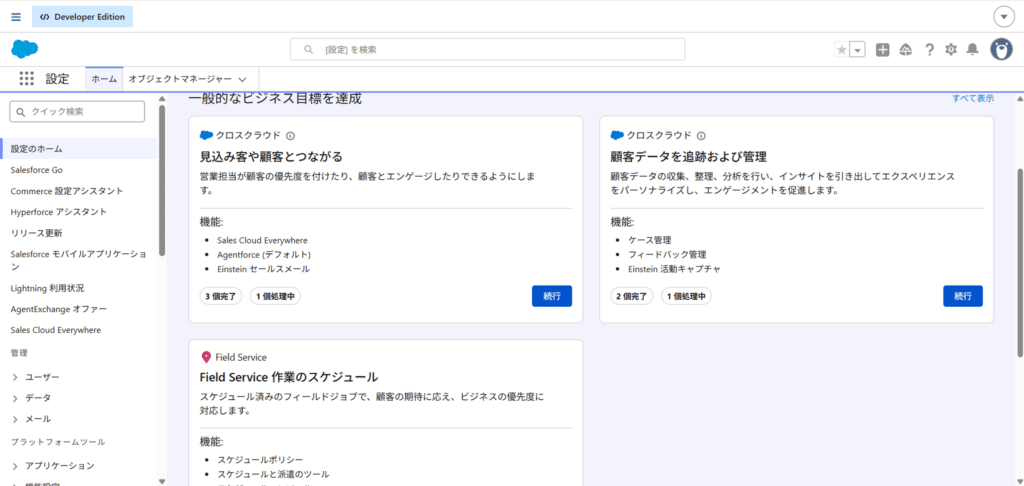The image size is (1024, 486).
Task: Open Salesforce Go in the sidebar
Action: pos(37,170)
